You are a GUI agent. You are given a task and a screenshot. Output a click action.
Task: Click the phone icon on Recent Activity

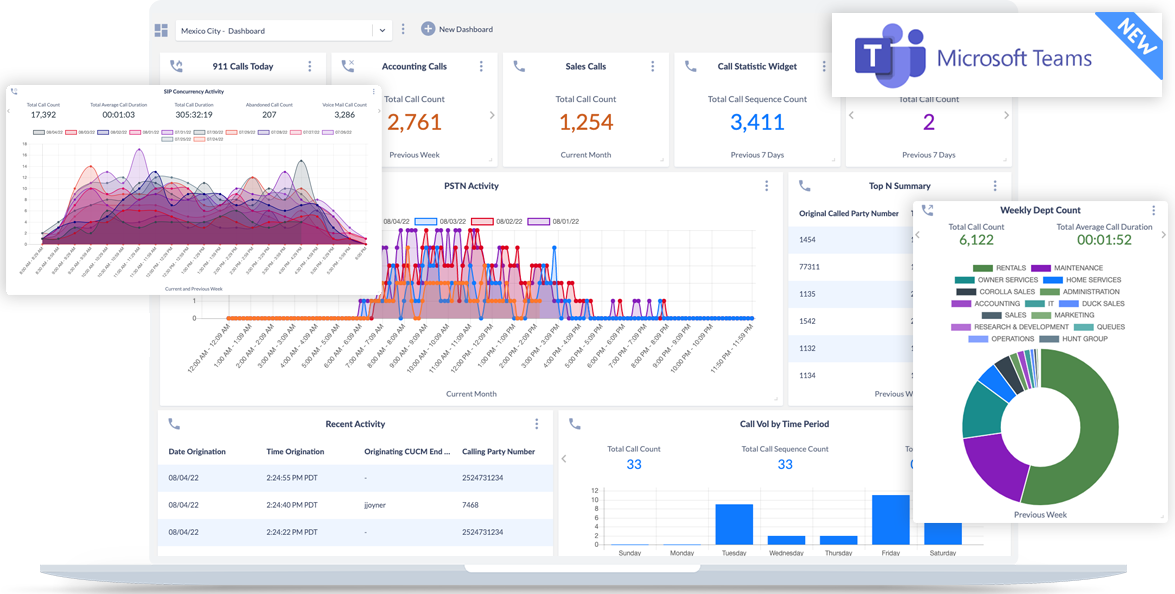174,424
